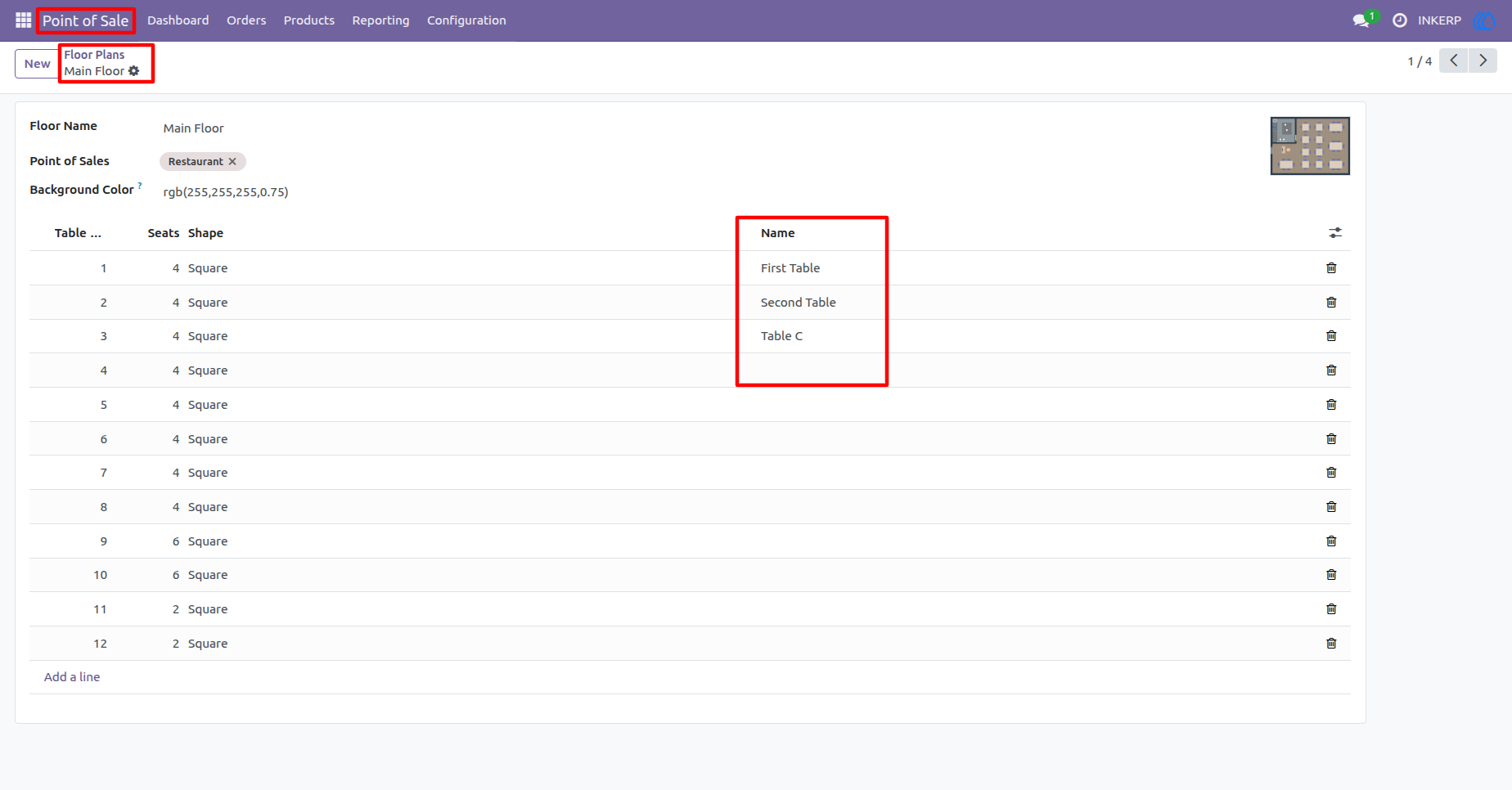Open the Dashboard menu
This screenshot has width=1512, height=790.
[x=178, y=20]
